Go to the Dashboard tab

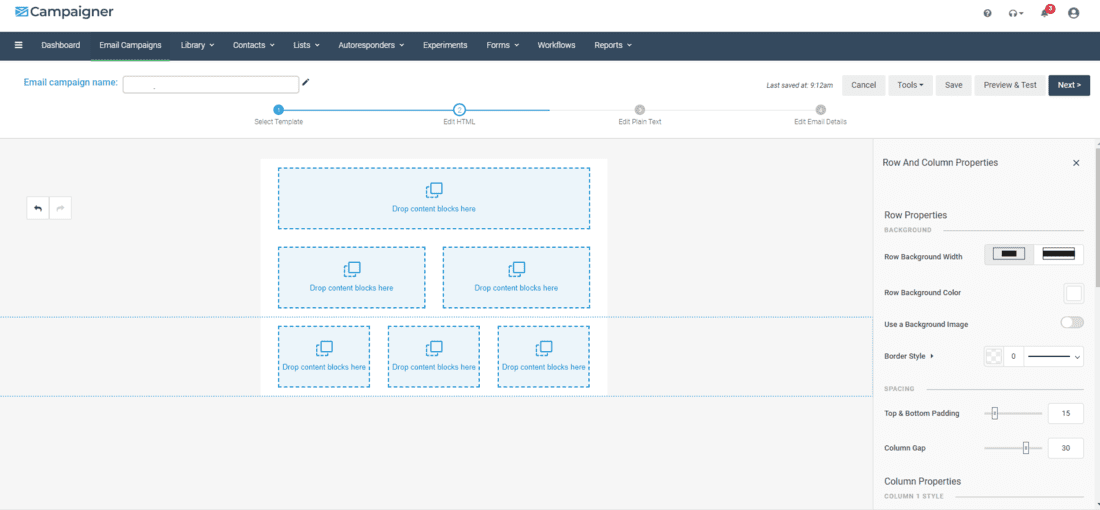[x=60, y=45]
